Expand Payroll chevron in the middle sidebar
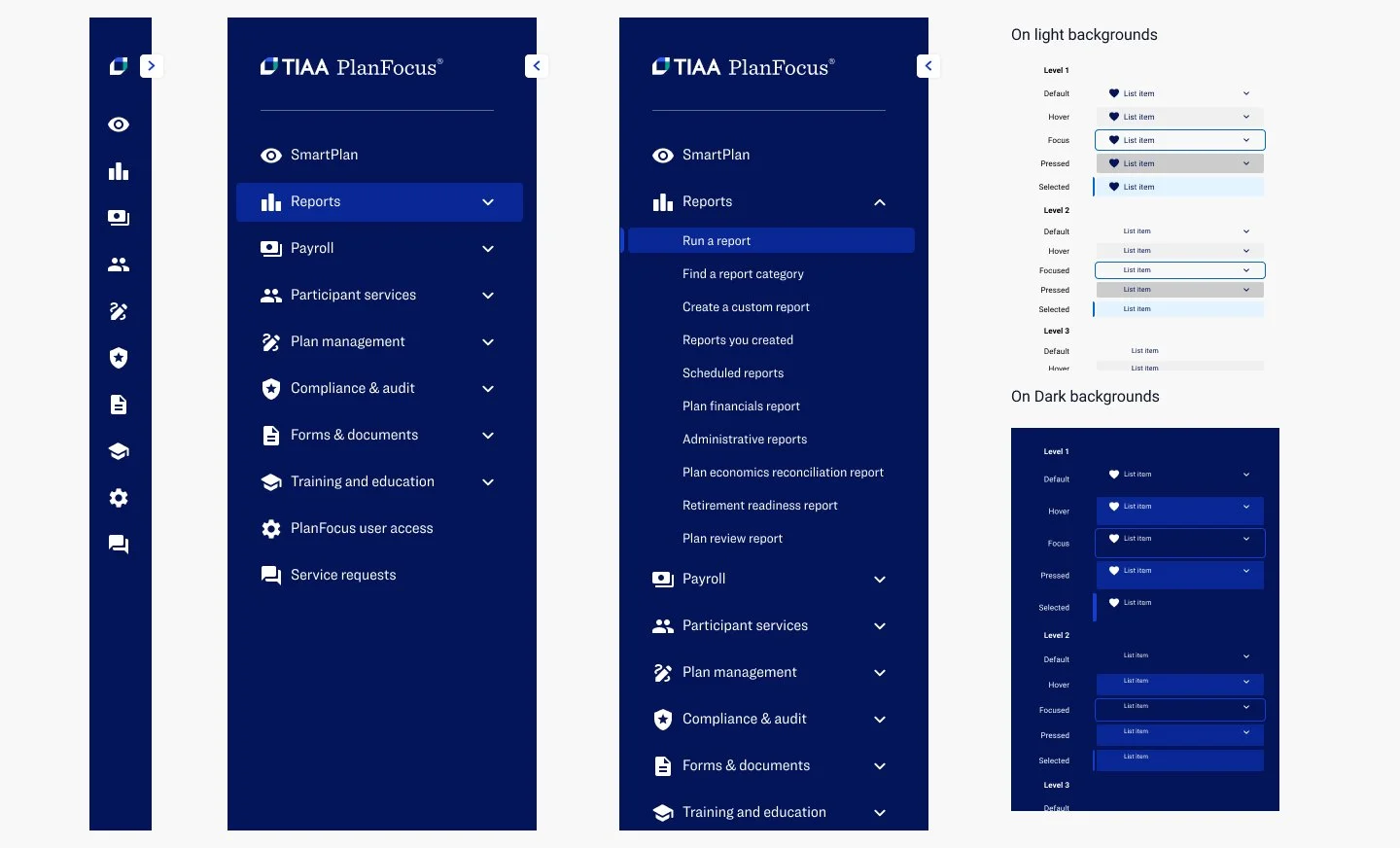Screen dimensions: 1400x848 [488, 249]
